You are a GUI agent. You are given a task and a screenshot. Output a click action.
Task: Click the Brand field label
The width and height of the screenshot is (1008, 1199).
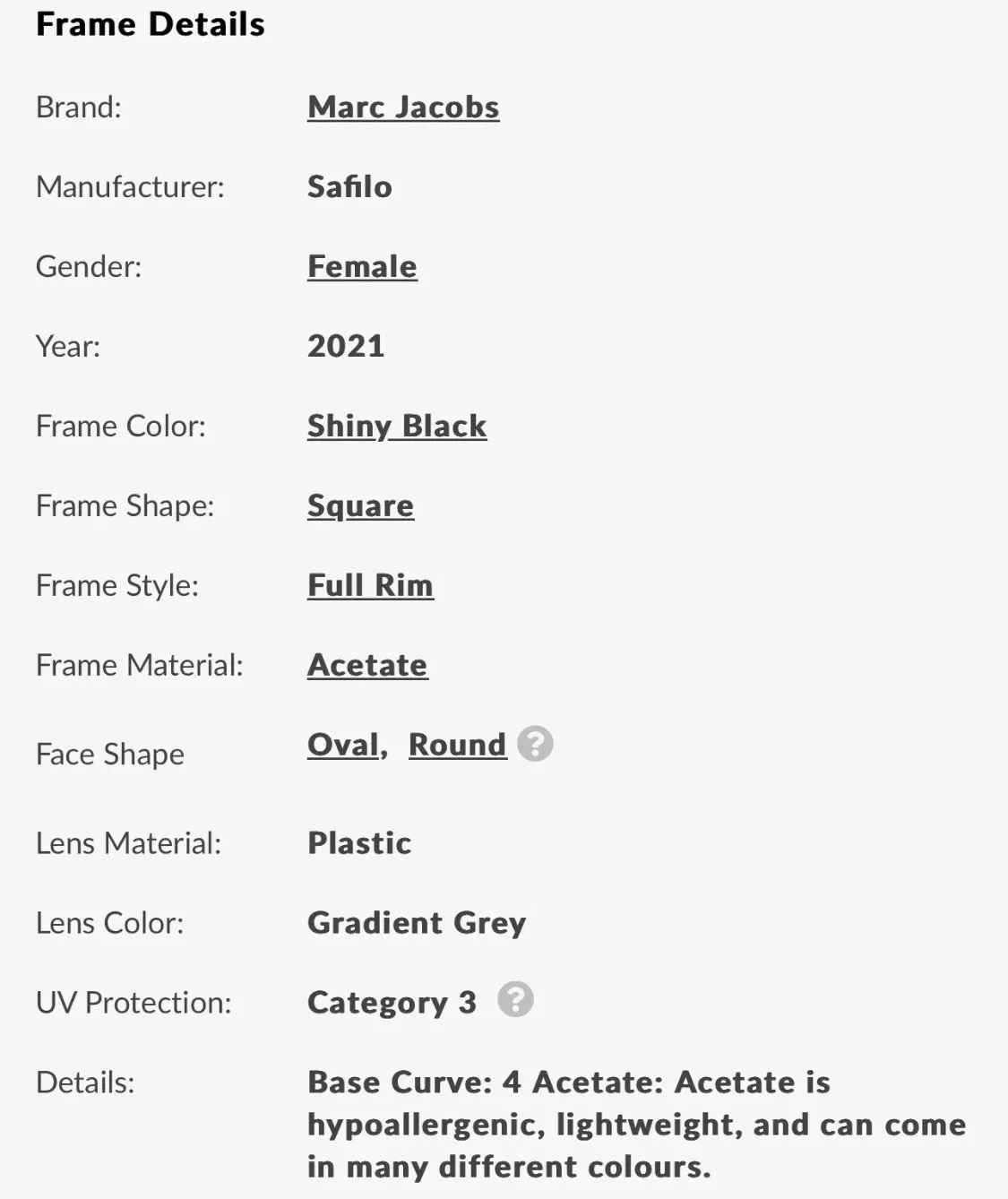coord(79,108)
